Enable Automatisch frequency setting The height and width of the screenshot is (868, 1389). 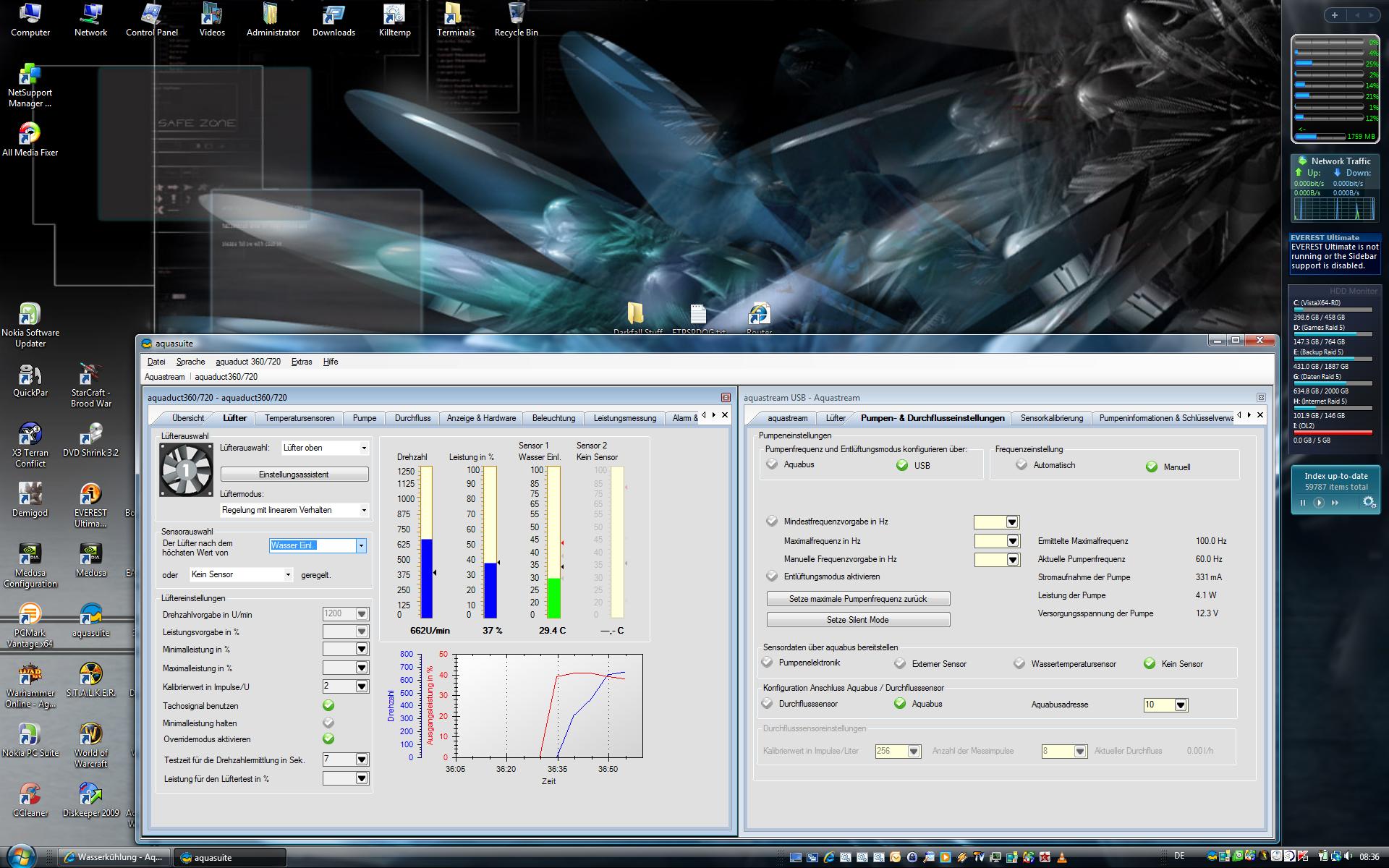click(x=1021, y=465)
